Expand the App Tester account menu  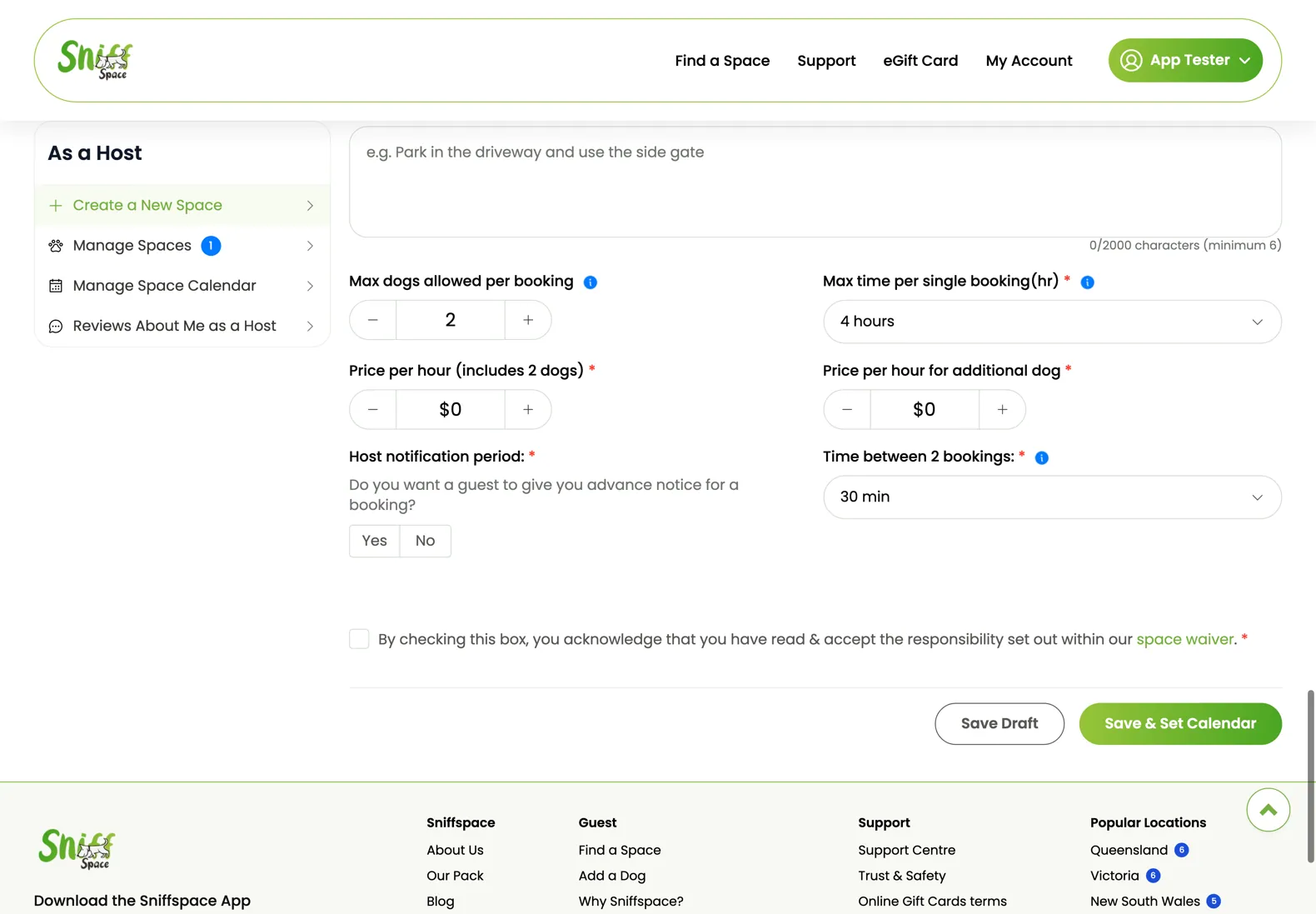click(1185, 60)
